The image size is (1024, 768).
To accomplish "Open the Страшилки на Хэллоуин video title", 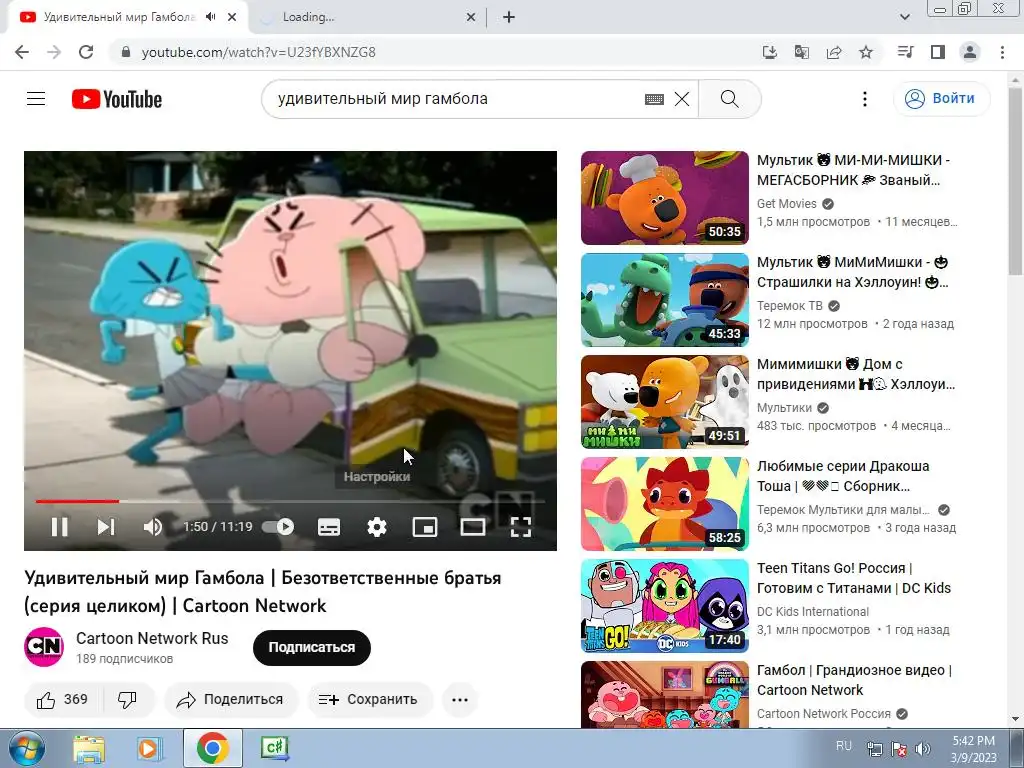I will click(x=852, y=272).
